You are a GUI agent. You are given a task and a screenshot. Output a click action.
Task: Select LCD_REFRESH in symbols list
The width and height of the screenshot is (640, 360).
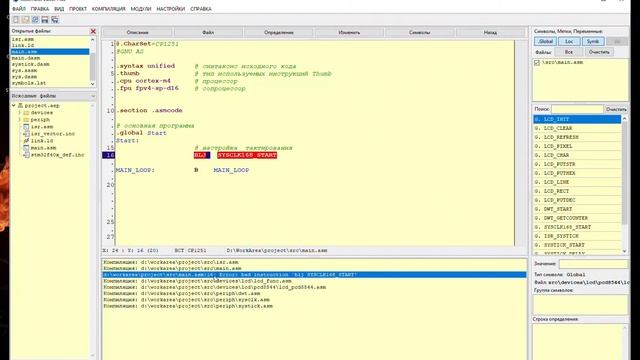point(577,137)
